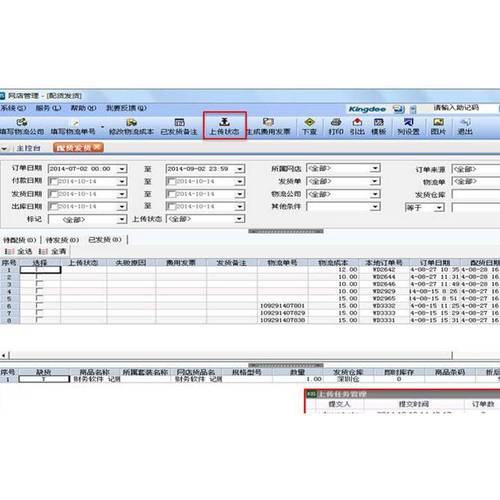Expand the 上传状态 filter dropdown
Viewport: 500px width, 500px height.
click(x=239, y=219)
